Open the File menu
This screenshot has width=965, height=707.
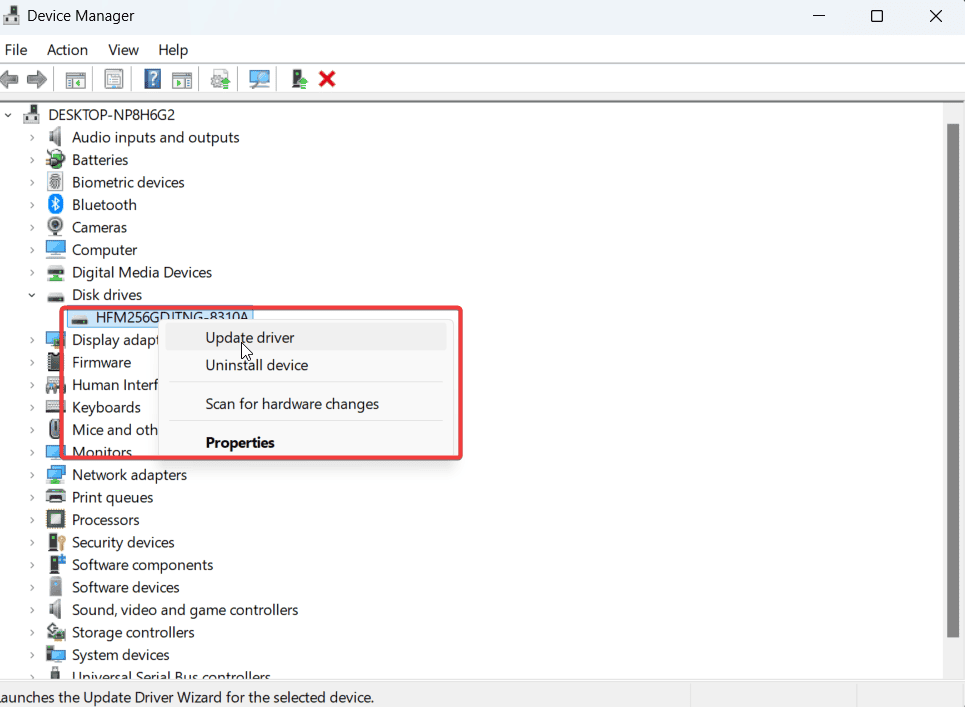coord(16,50)
